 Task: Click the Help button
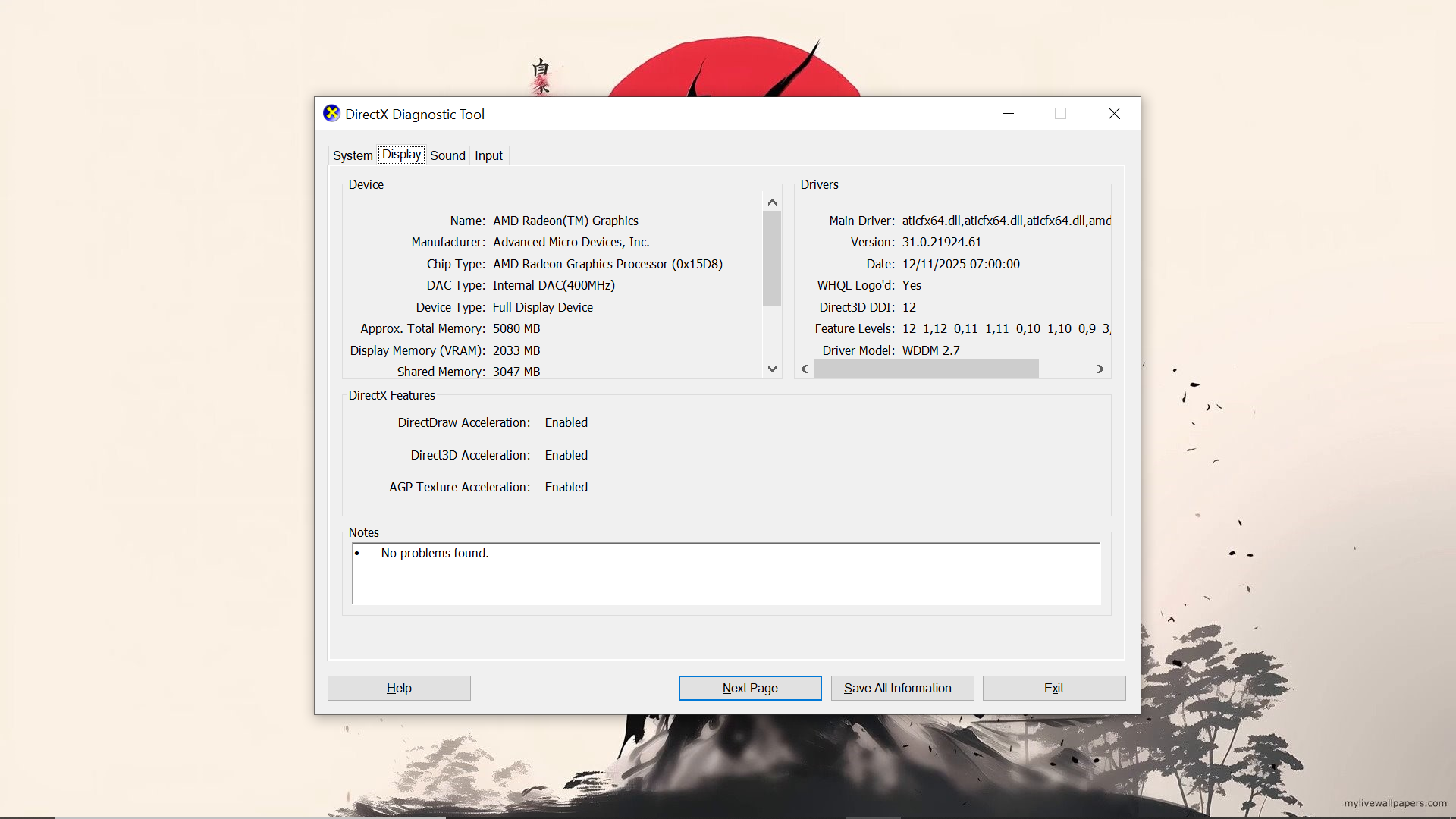point(399,688)
